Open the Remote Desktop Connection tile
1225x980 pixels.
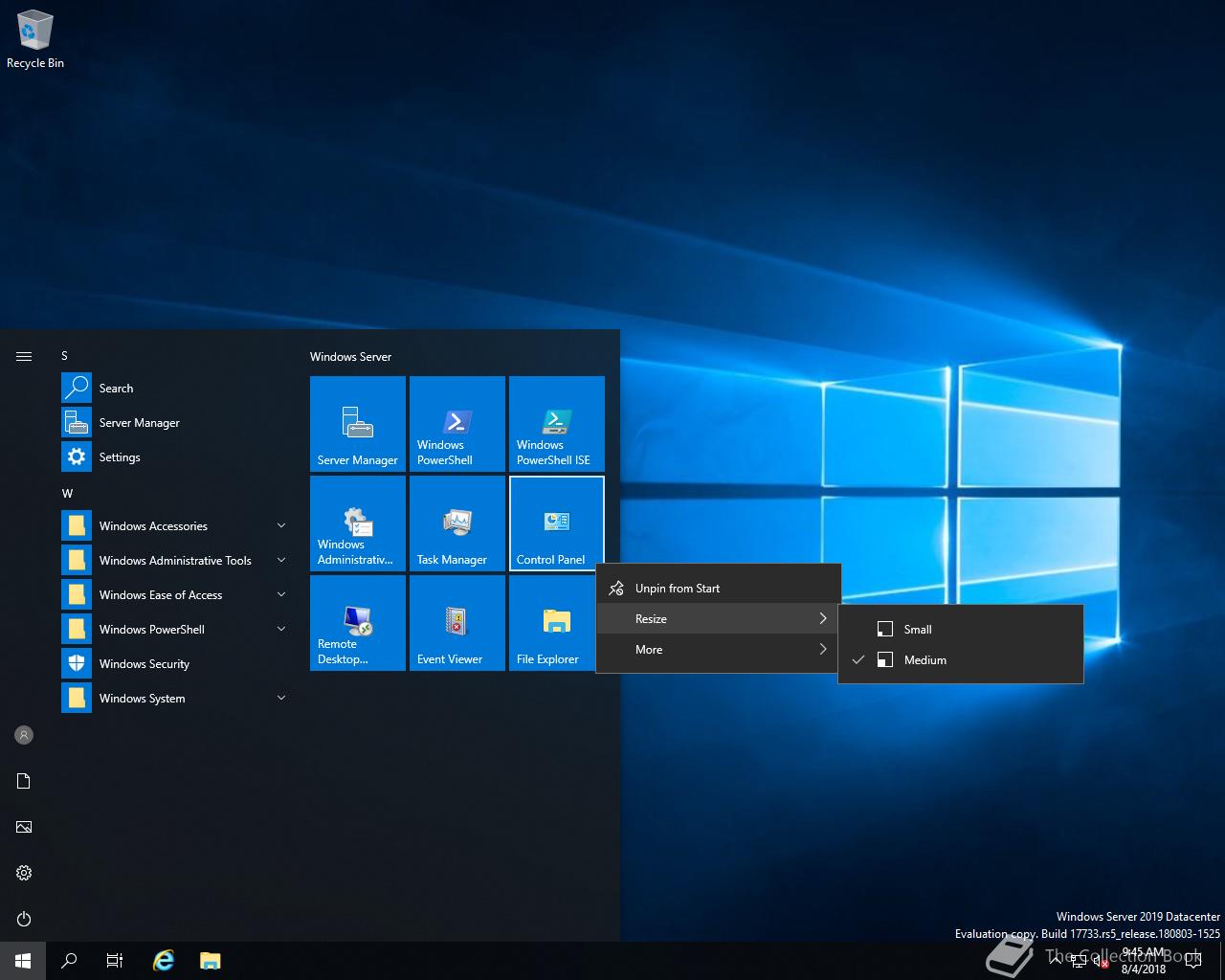point(358,623)
